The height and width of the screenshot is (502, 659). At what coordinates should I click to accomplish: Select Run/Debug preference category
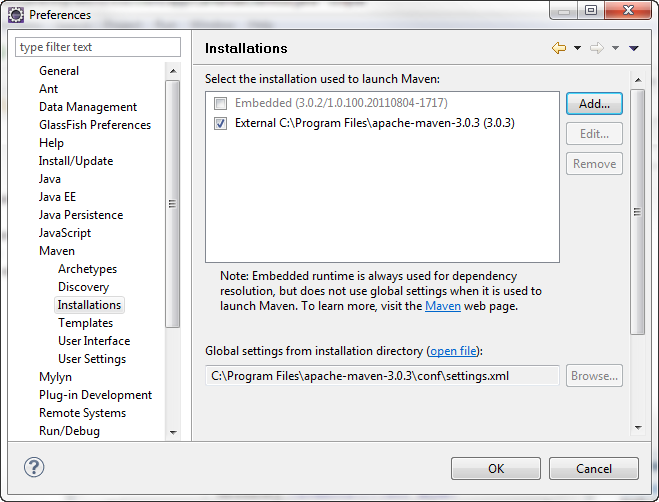click(69, 431)
